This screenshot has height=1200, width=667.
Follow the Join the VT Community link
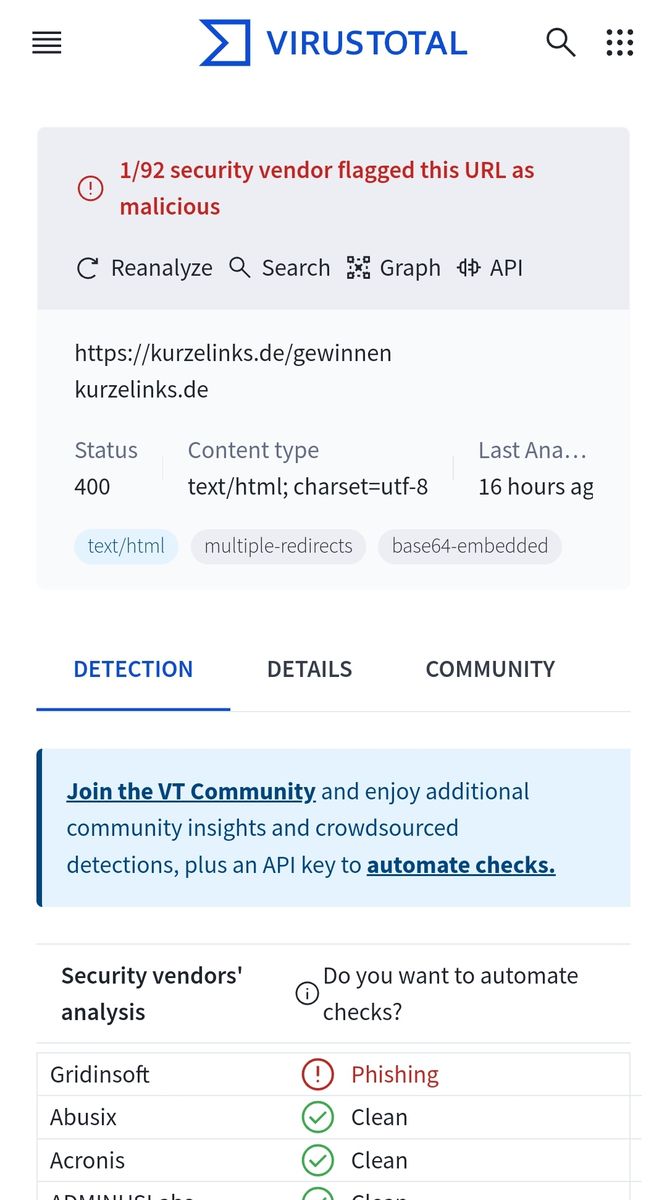[x=191, y=791]
